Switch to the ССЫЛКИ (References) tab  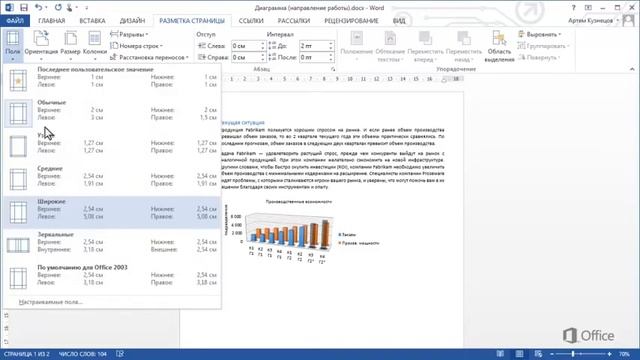(x=251, y=20)
